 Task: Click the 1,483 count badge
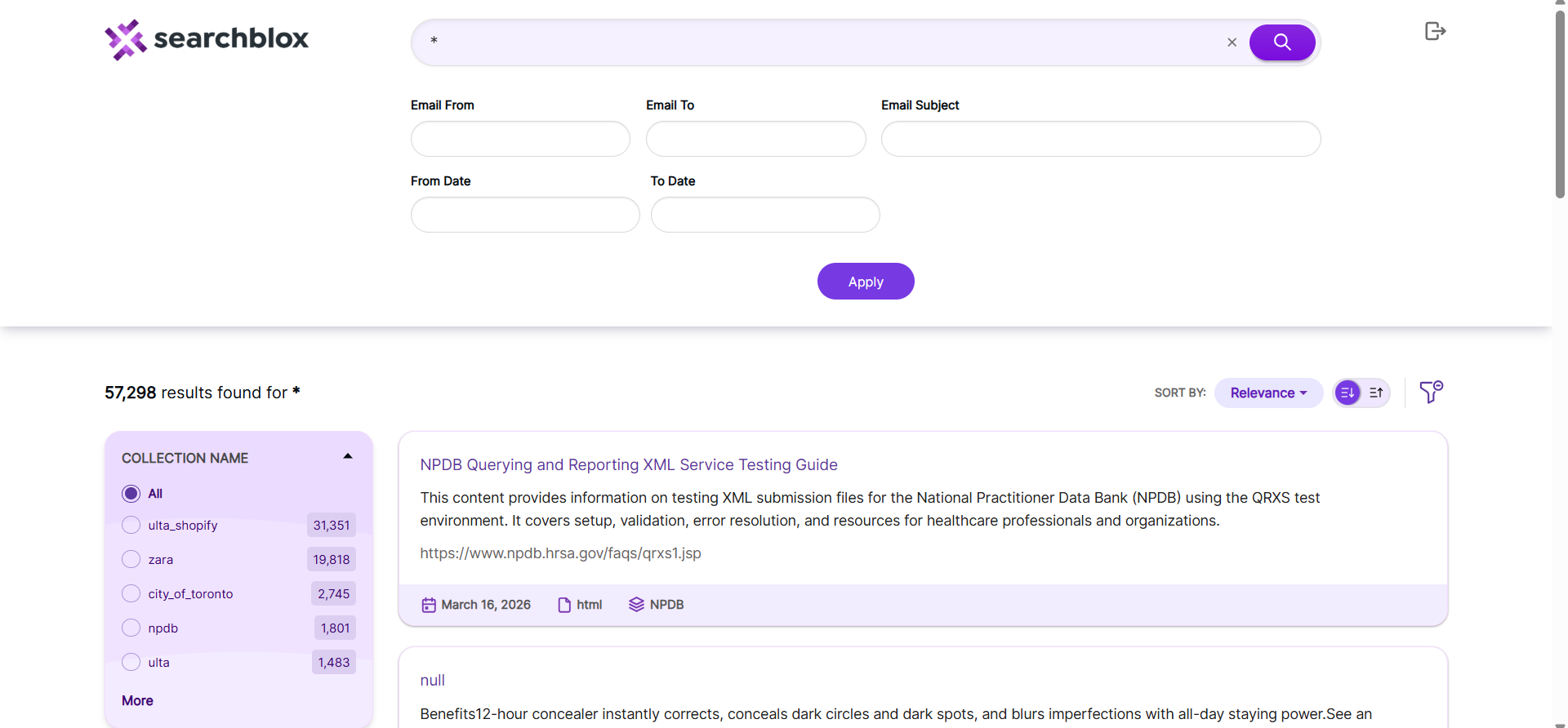click(334, 662)
